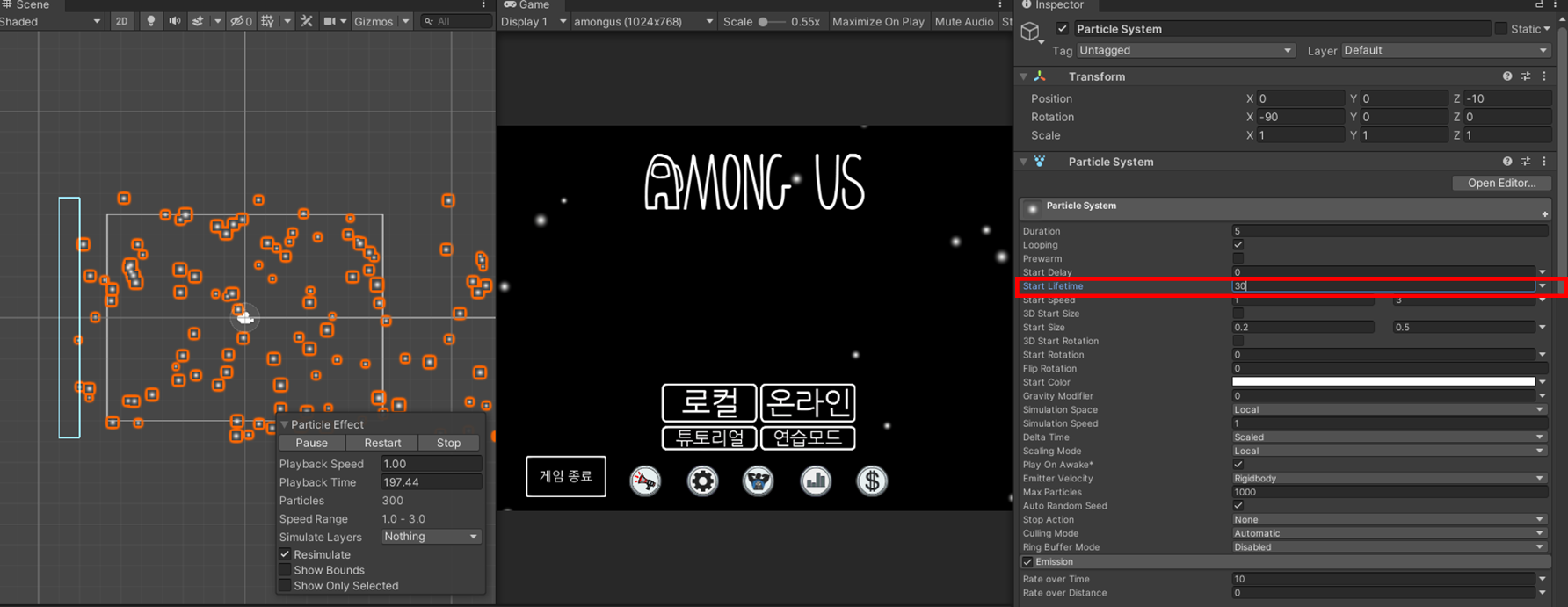Add module with Particle System plus icon
Viewport: 1568px width, 607px height.
pos(1544,214)
